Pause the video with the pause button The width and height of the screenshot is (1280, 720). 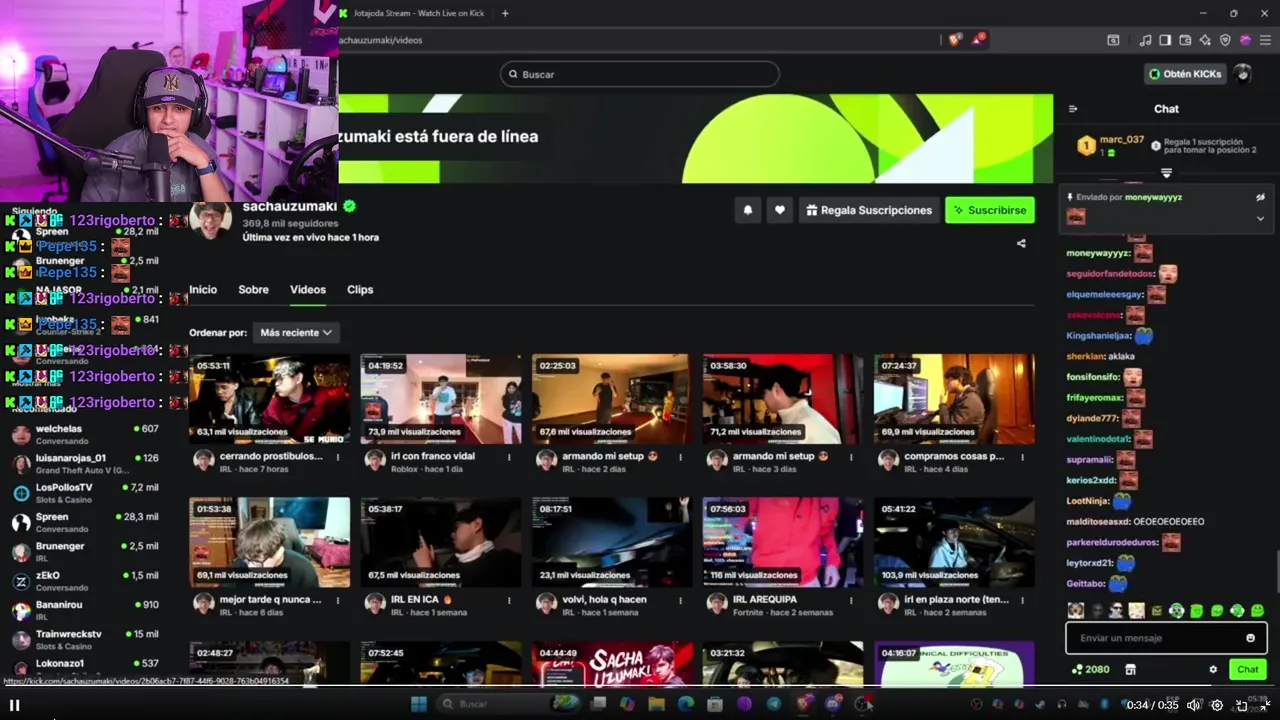[x=14, y=705]
